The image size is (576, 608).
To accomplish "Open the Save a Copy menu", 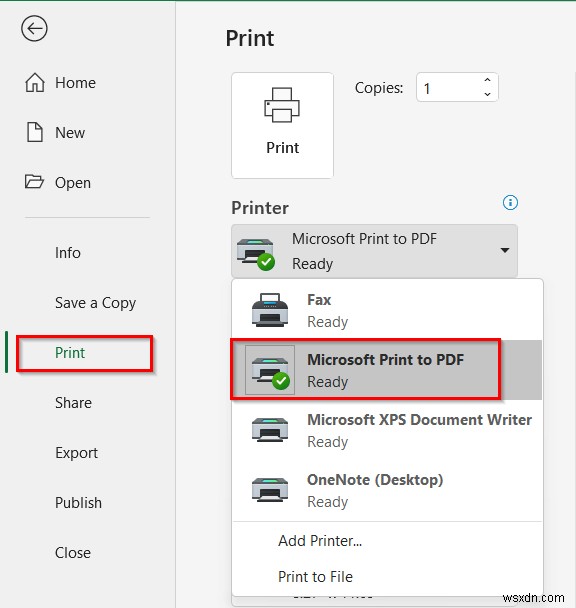I will (x=95, y=303).
